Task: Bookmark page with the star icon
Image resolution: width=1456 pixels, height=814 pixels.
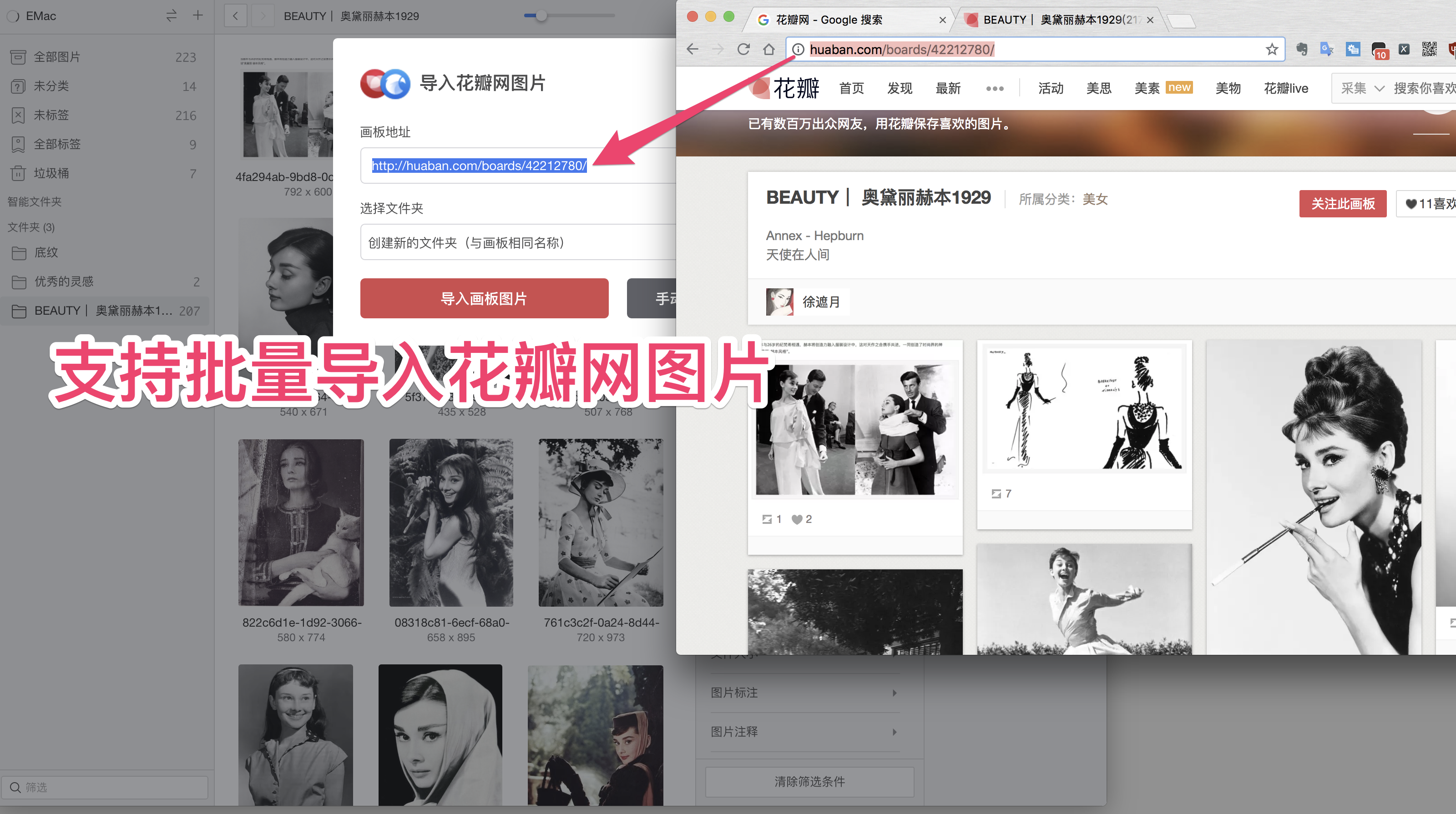Action: pos(1272,50)
